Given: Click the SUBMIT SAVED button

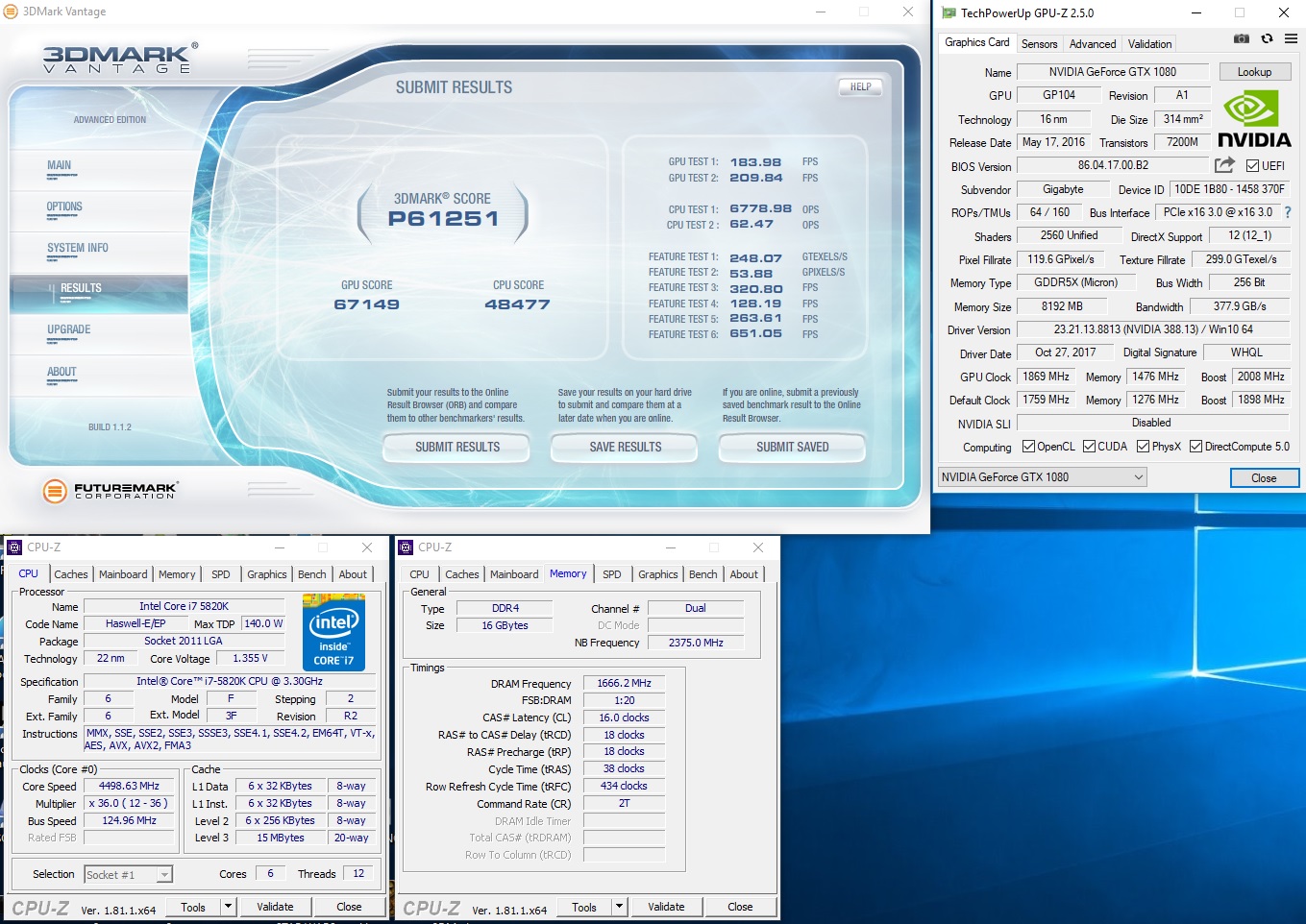Looking at the screenshot, I should coord(792,447).
